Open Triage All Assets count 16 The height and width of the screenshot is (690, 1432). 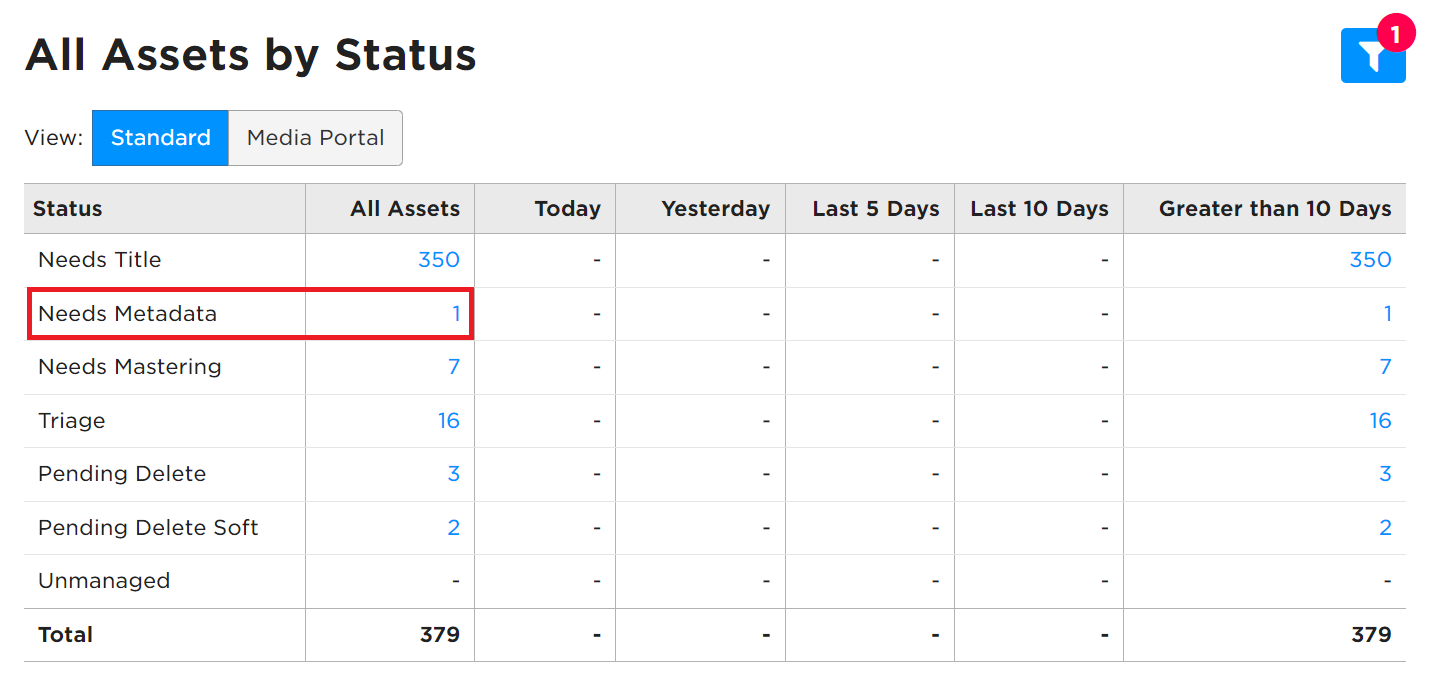pyautogui.click(x=449, y=421)
